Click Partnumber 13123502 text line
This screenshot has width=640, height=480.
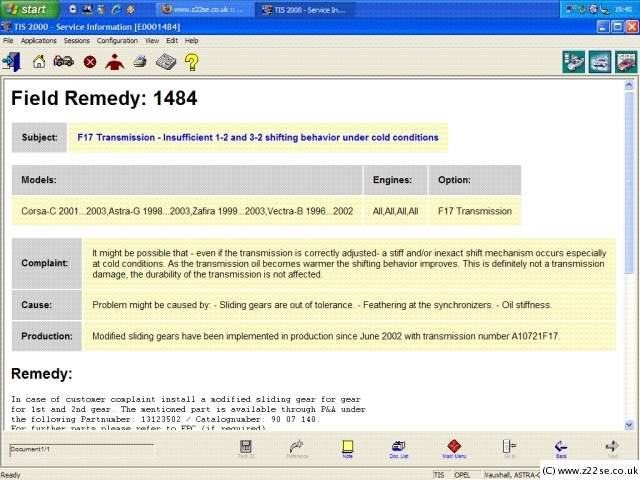tap(166, 419)
